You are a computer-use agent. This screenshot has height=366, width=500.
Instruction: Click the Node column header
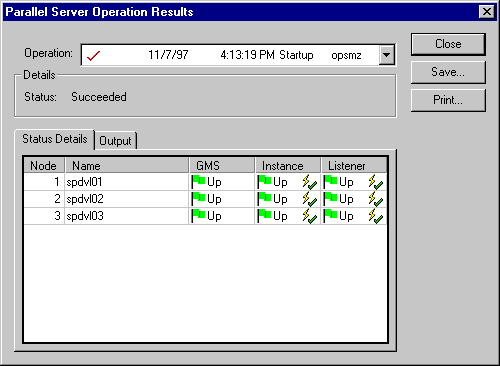tap(44, 165)
